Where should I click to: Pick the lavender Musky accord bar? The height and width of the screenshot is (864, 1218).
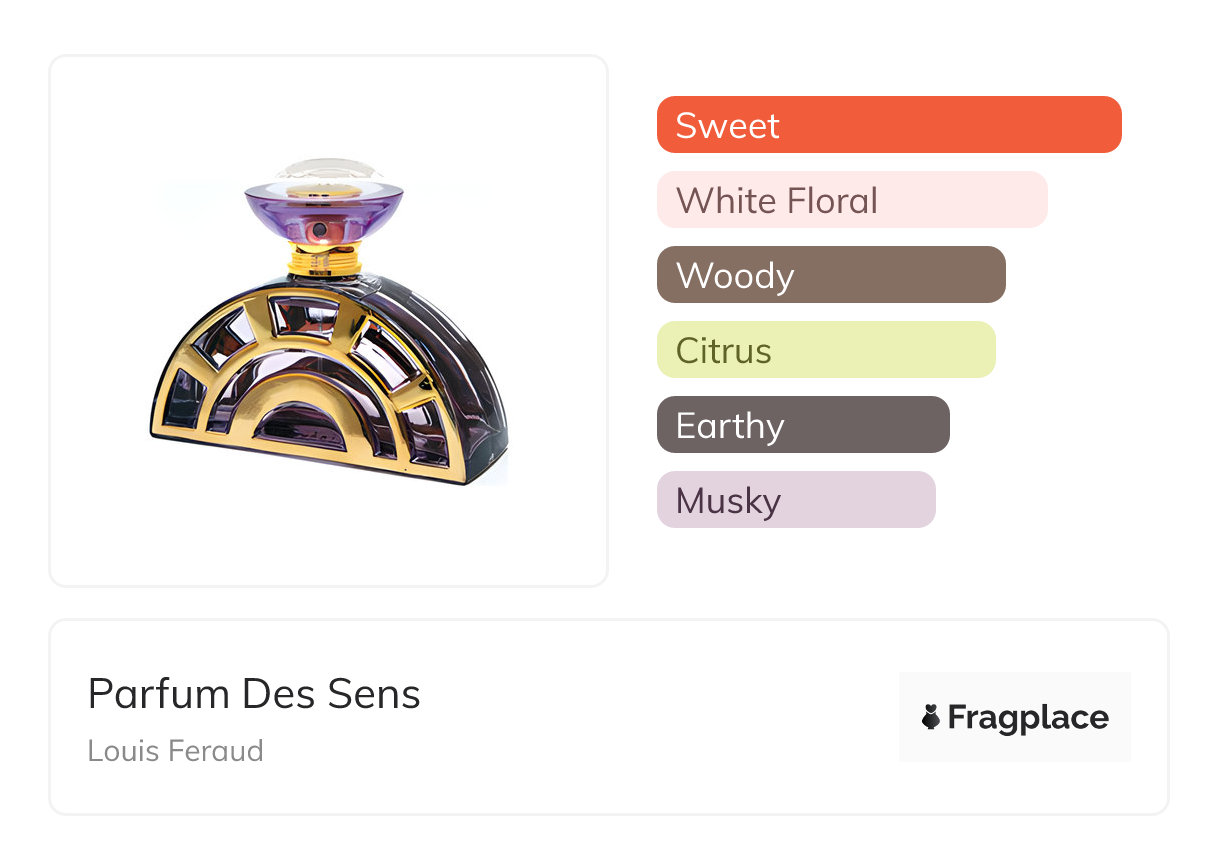796,500
